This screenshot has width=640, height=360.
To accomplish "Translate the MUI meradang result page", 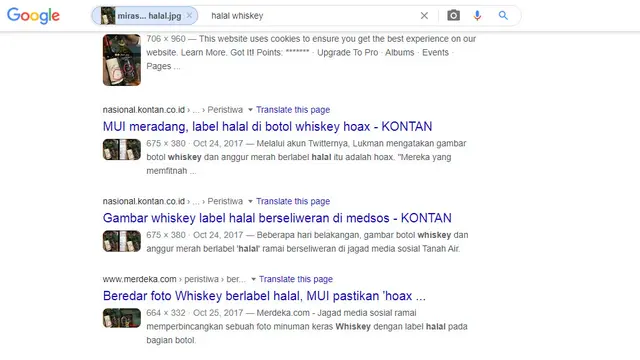I will [293, 110].
